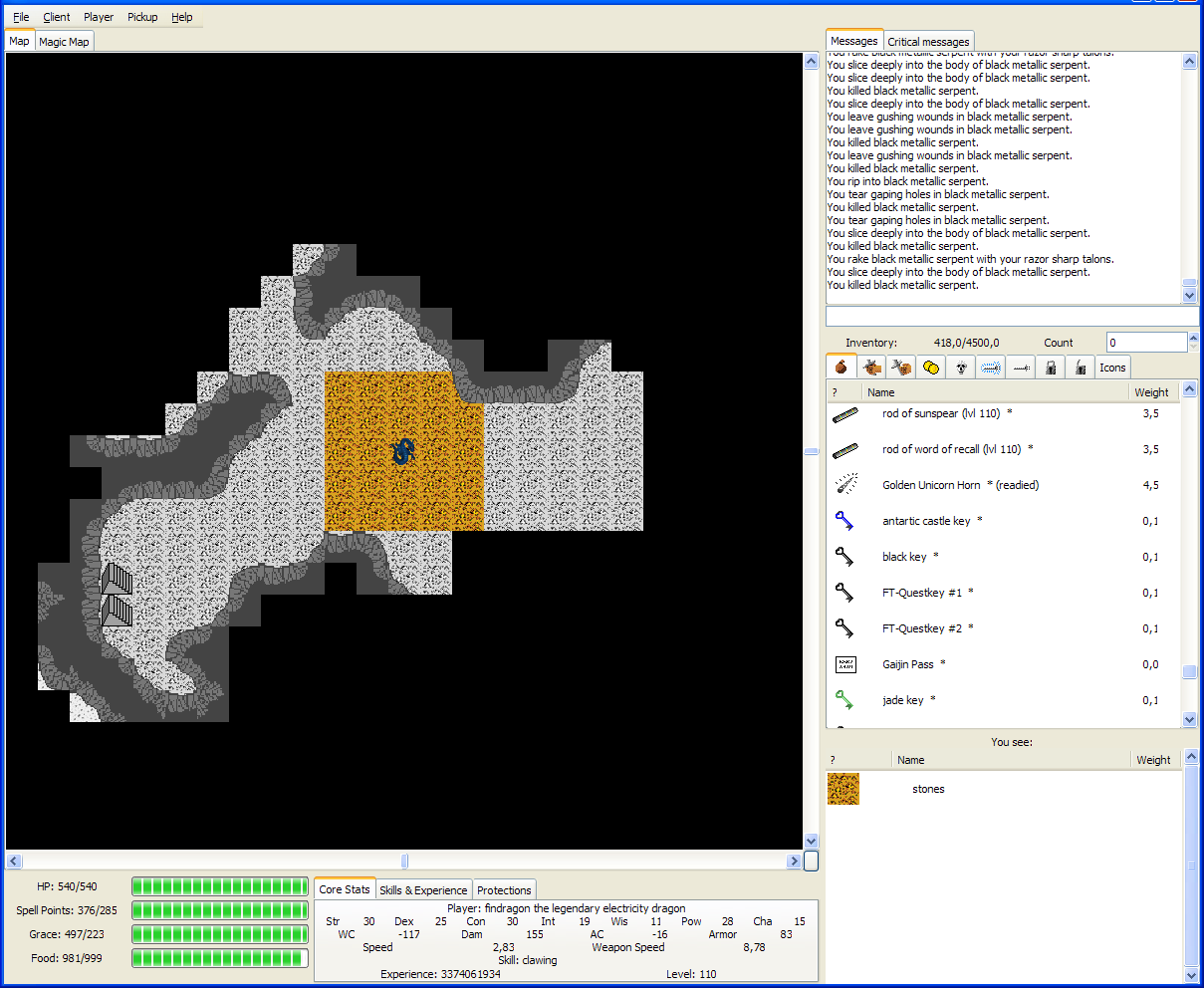Viewport: 1204px width, 988px height.
Task: Select the 'jade key' item name
Action: [903, 700]
